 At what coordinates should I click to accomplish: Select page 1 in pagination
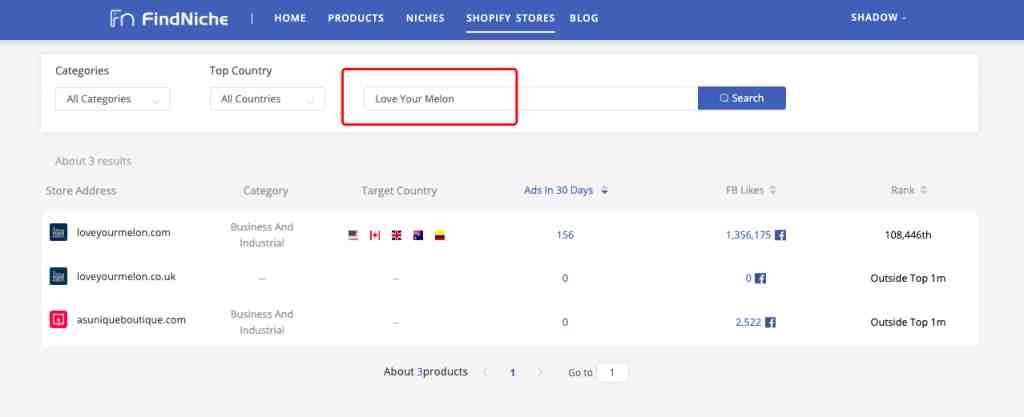tap(513, 373)
